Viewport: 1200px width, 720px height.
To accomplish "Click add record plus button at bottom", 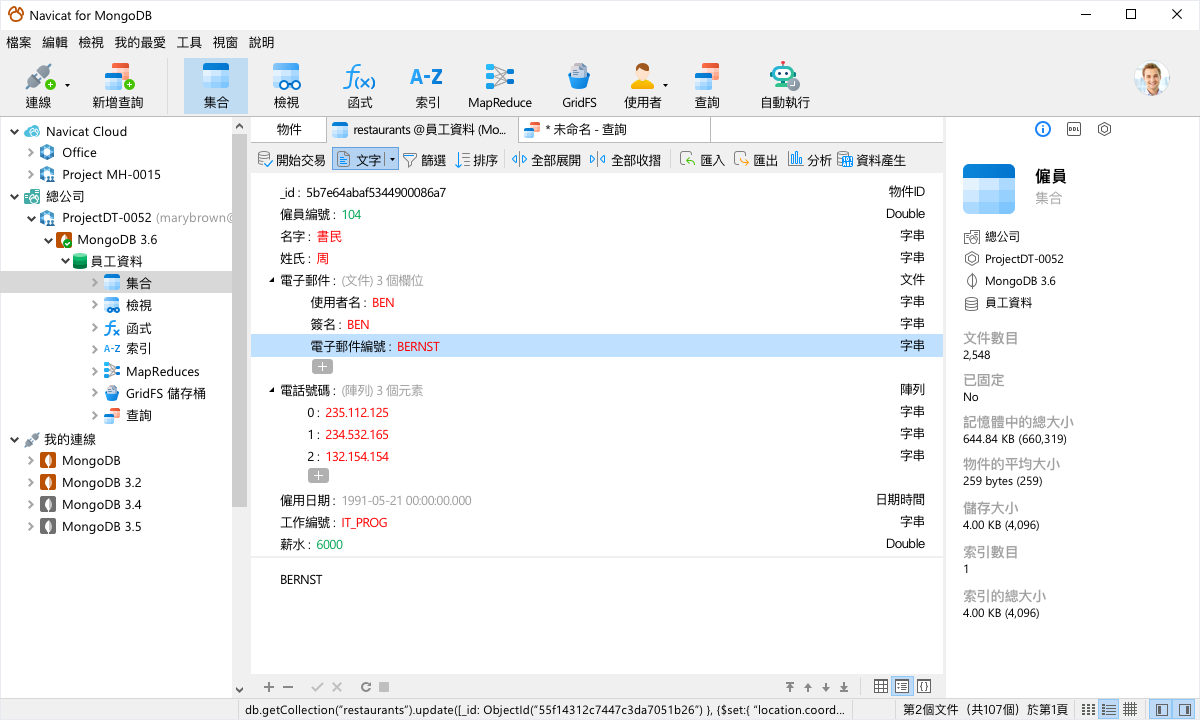I will [x=268, y=687].
